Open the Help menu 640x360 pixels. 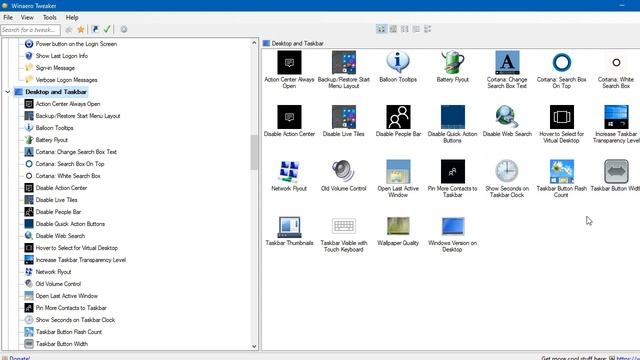(72, 18)
